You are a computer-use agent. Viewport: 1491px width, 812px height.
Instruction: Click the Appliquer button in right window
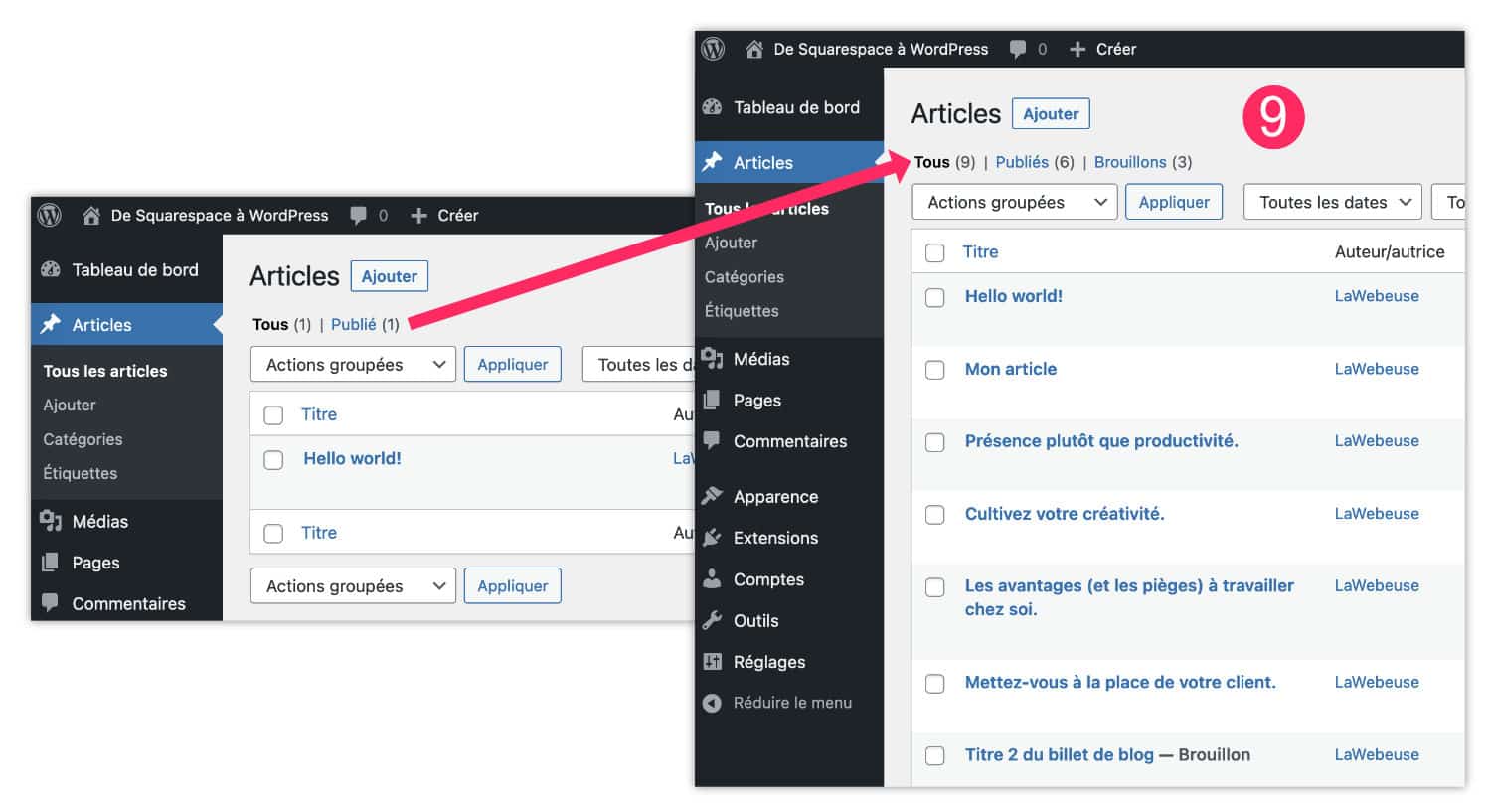pyautogui.click(x=1174, y=202)
